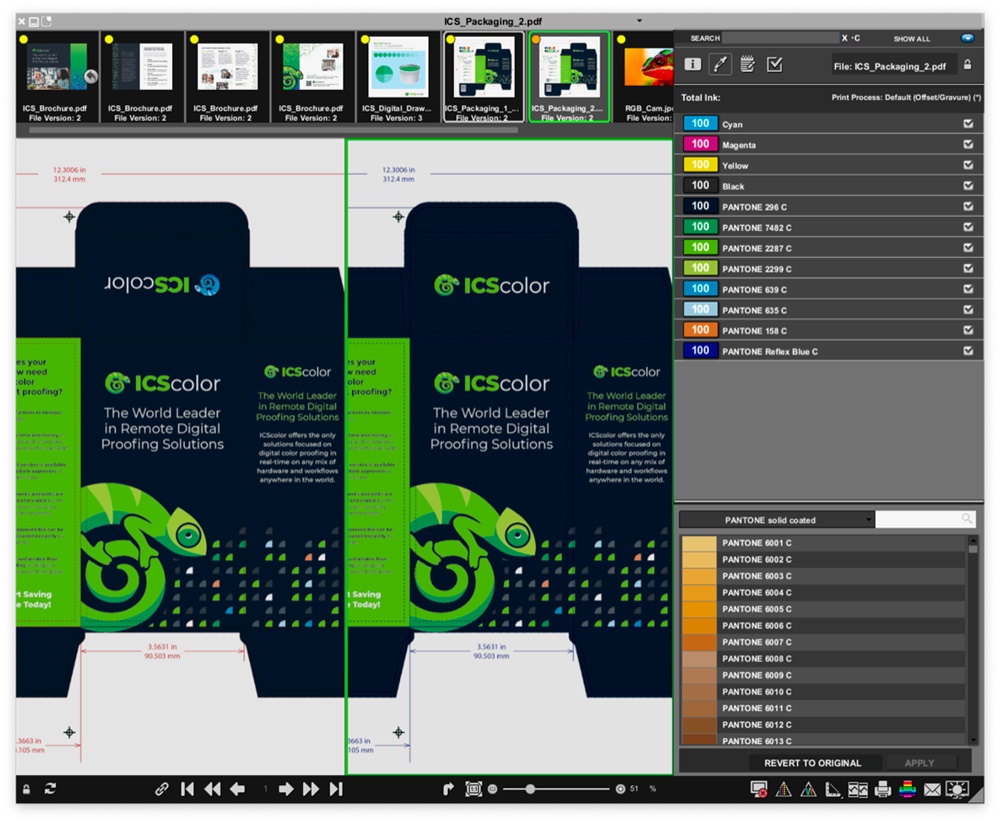Screen dimensions: 1000x822
Task: Go to the previous page with the left arrow
Action: click(x=237, y=789)
